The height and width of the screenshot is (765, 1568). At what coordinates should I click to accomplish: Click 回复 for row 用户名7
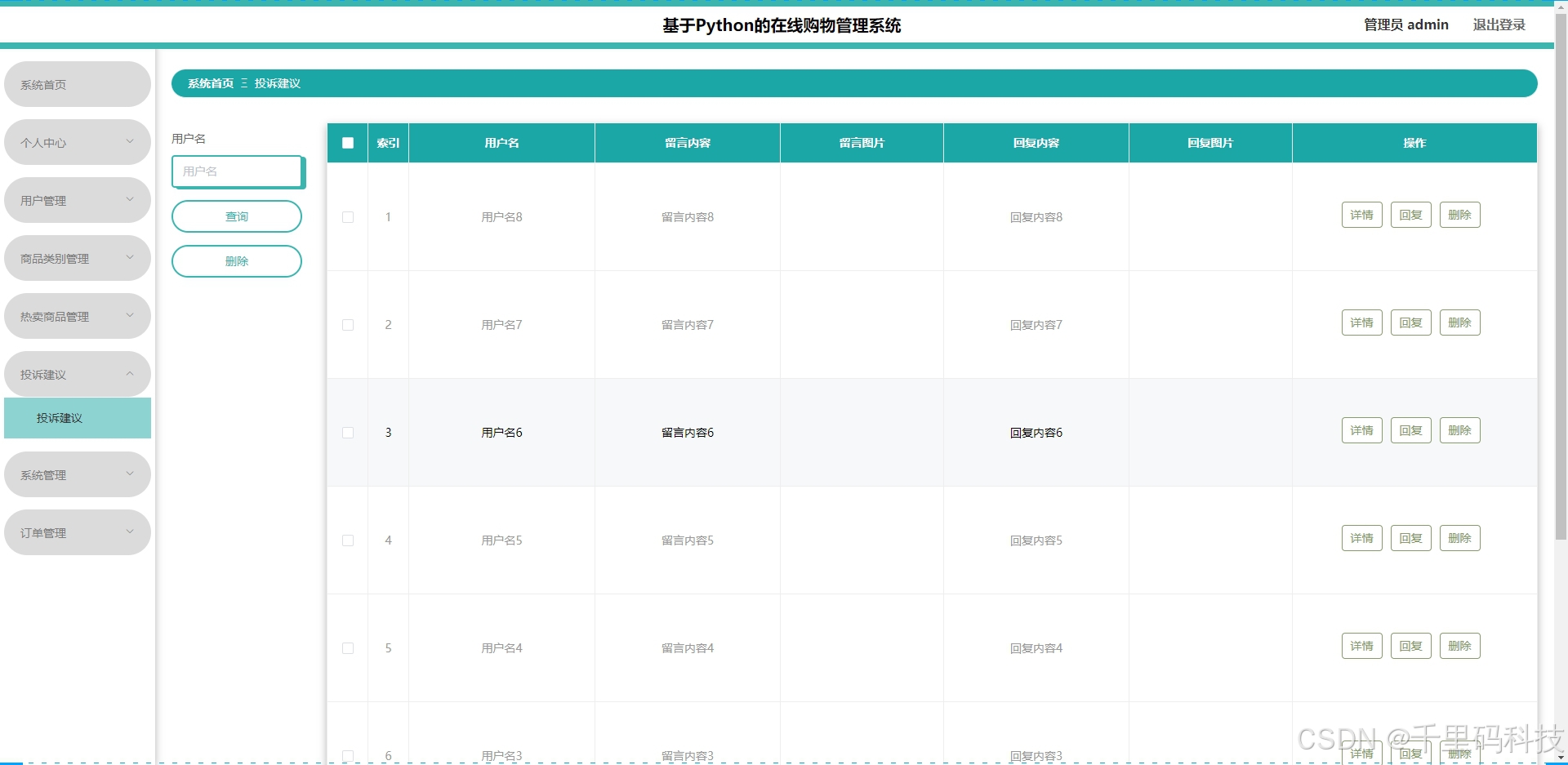point(1411,322)
